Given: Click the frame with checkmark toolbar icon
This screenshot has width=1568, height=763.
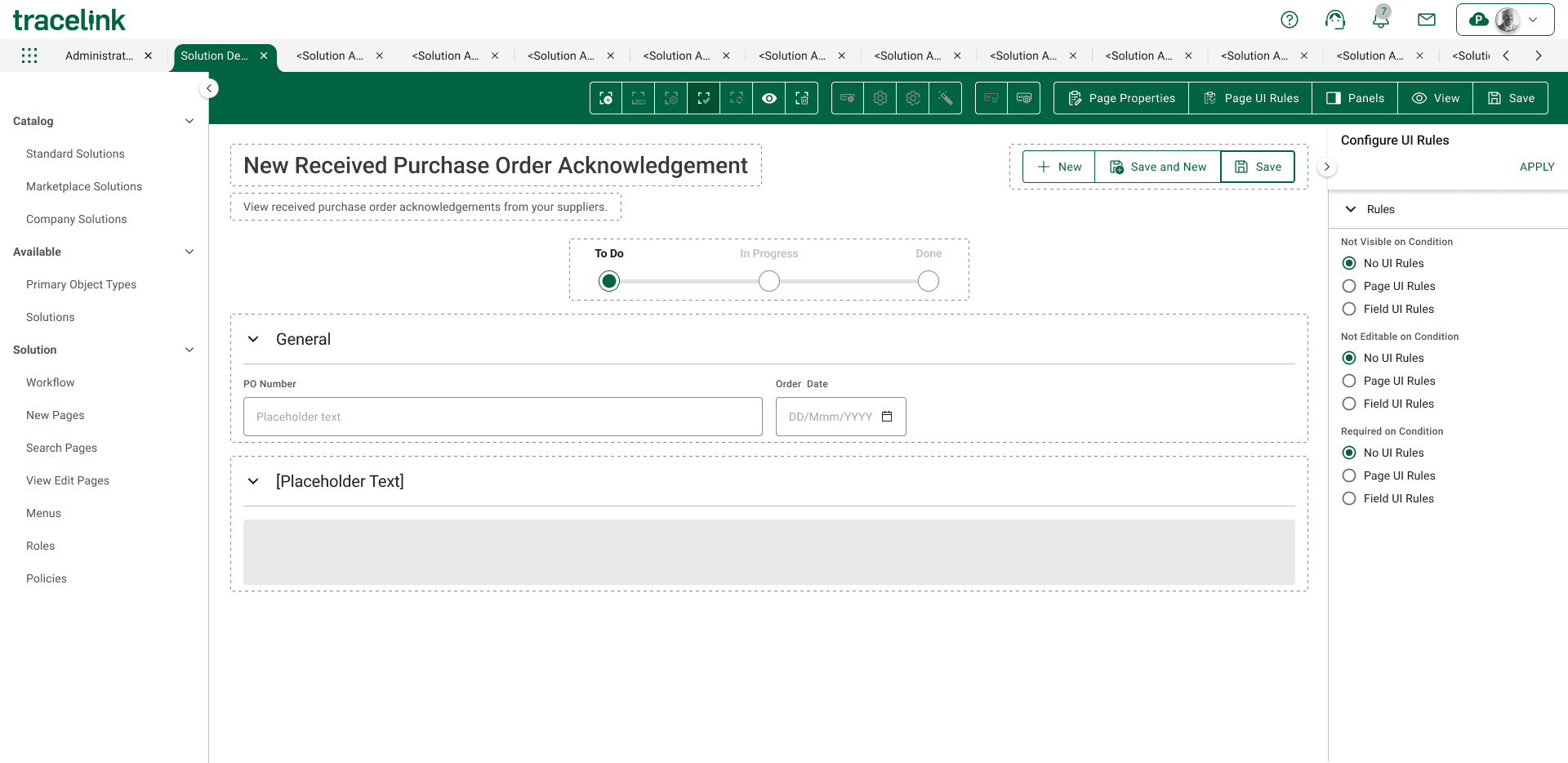Looking at the screenshot, I should tap(704, 98).
